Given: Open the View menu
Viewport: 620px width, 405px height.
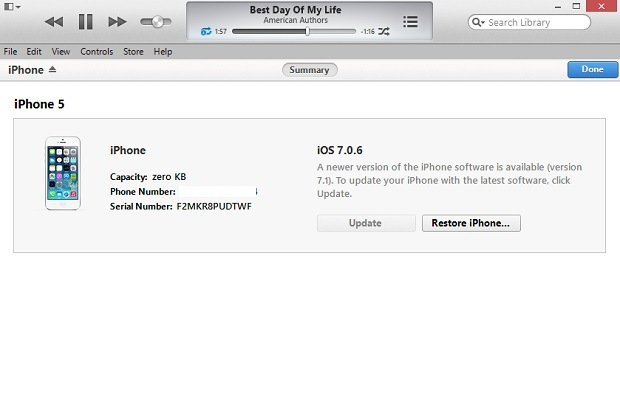Looking at the screenshot, I should (61, 52).
